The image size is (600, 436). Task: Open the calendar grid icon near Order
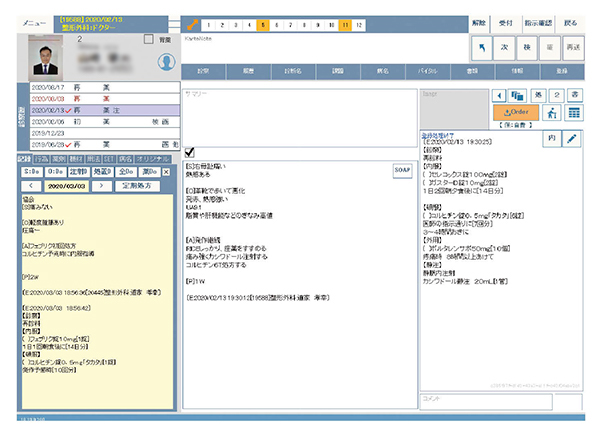[575, 113]
